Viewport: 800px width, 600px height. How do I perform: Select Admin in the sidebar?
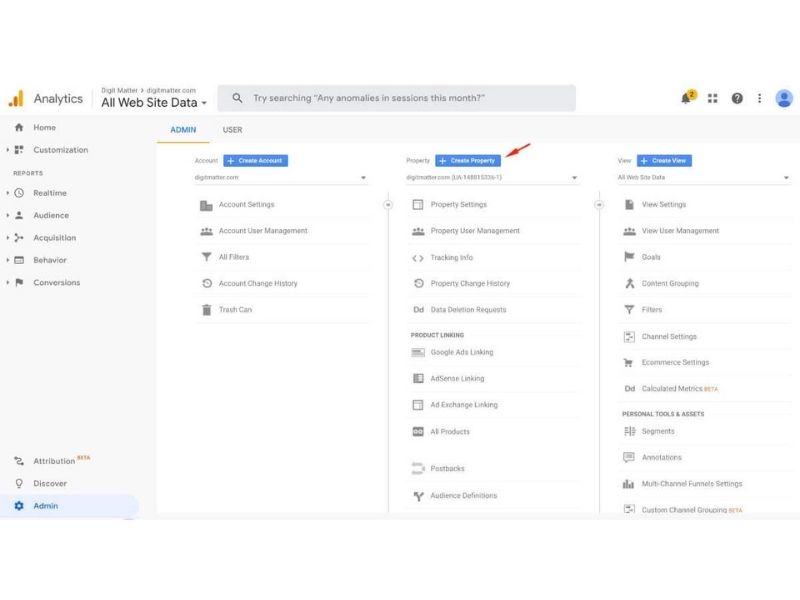69,506
